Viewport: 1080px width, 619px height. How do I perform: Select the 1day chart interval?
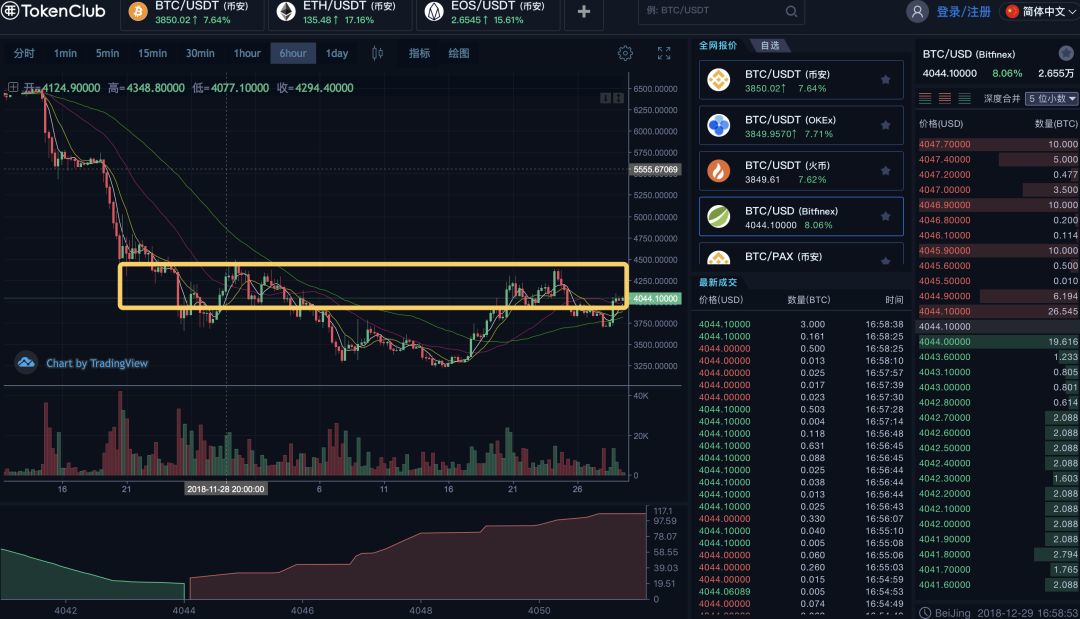pos(337,53)
